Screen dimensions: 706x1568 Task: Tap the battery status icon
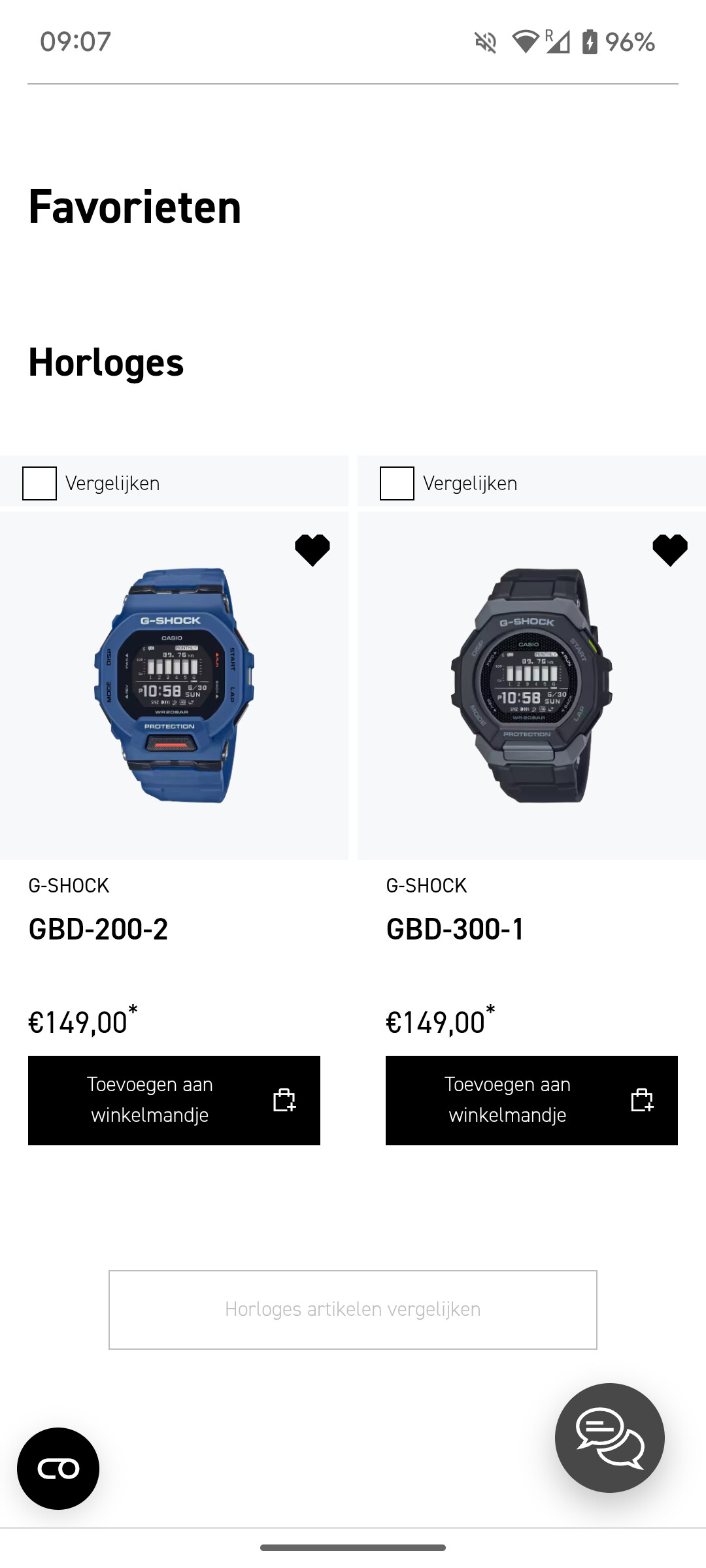point(590,42)
